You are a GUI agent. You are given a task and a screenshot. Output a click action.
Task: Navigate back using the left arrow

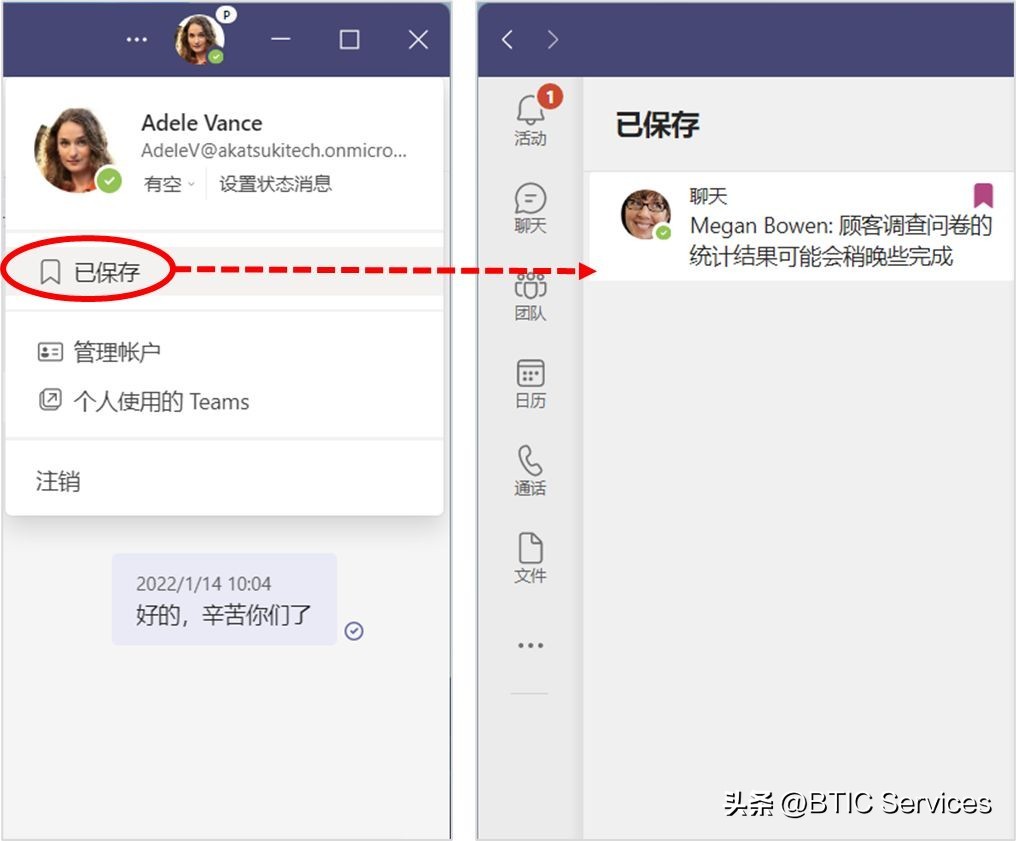coord(506,39)
